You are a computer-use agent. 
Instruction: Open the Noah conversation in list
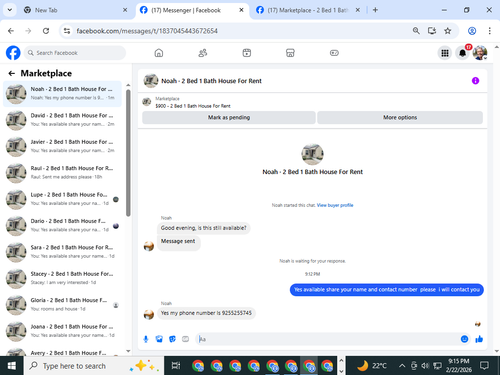point(62,94)
